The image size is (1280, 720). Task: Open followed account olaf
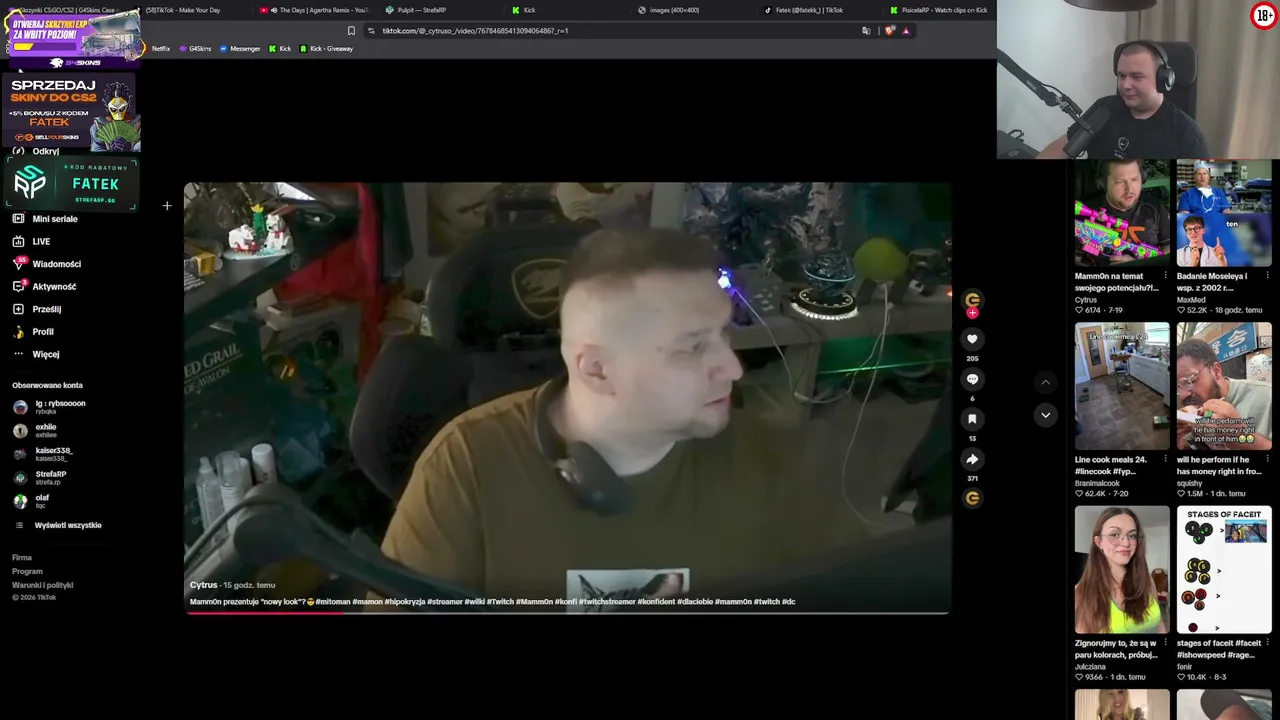pos(31,501)
